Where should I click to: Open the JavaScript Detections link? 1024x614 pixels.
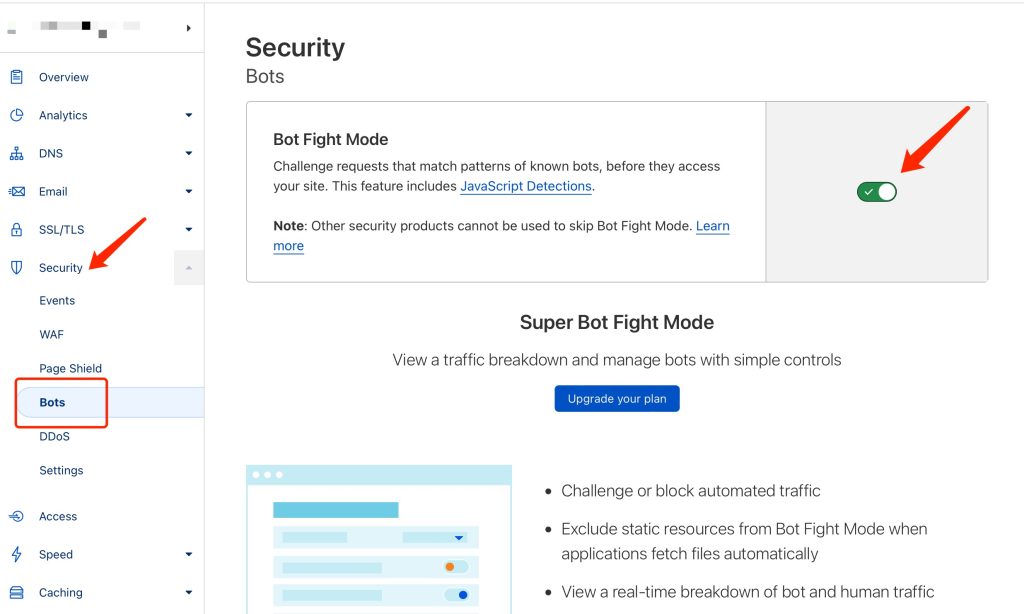526,186
